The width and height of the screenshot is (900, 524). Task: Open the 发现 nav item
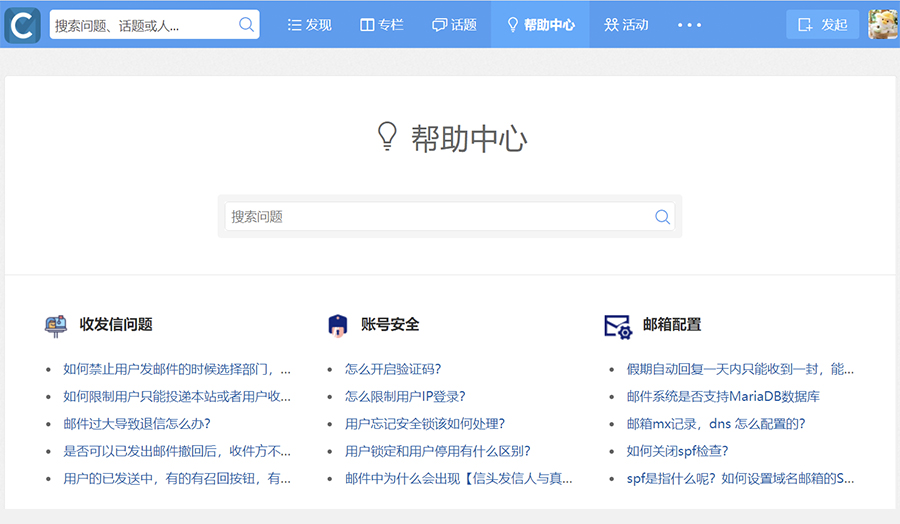point(309,25)
